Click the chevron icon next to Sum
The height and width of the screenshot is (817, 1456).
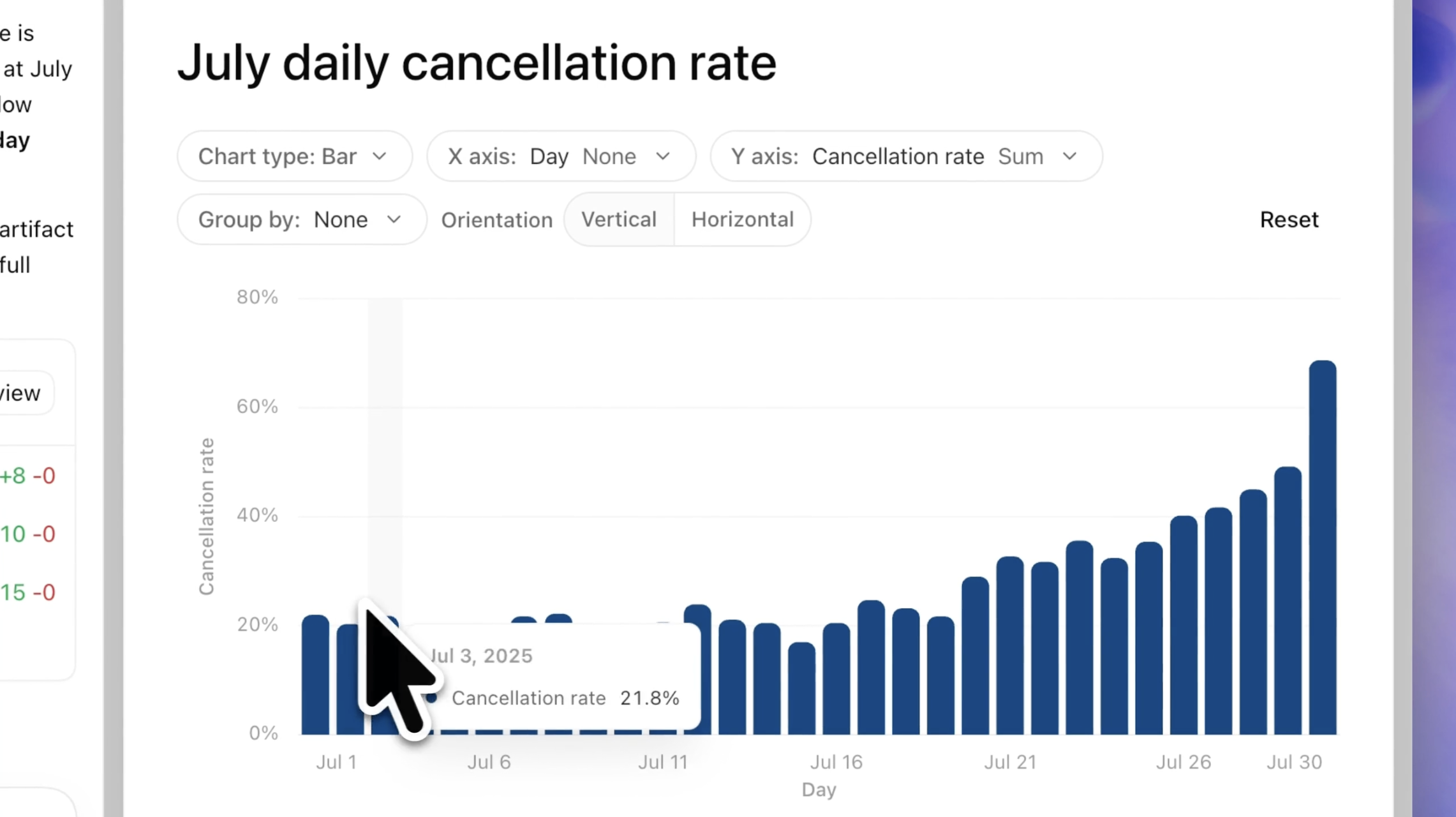click(x=1070, y=156)
